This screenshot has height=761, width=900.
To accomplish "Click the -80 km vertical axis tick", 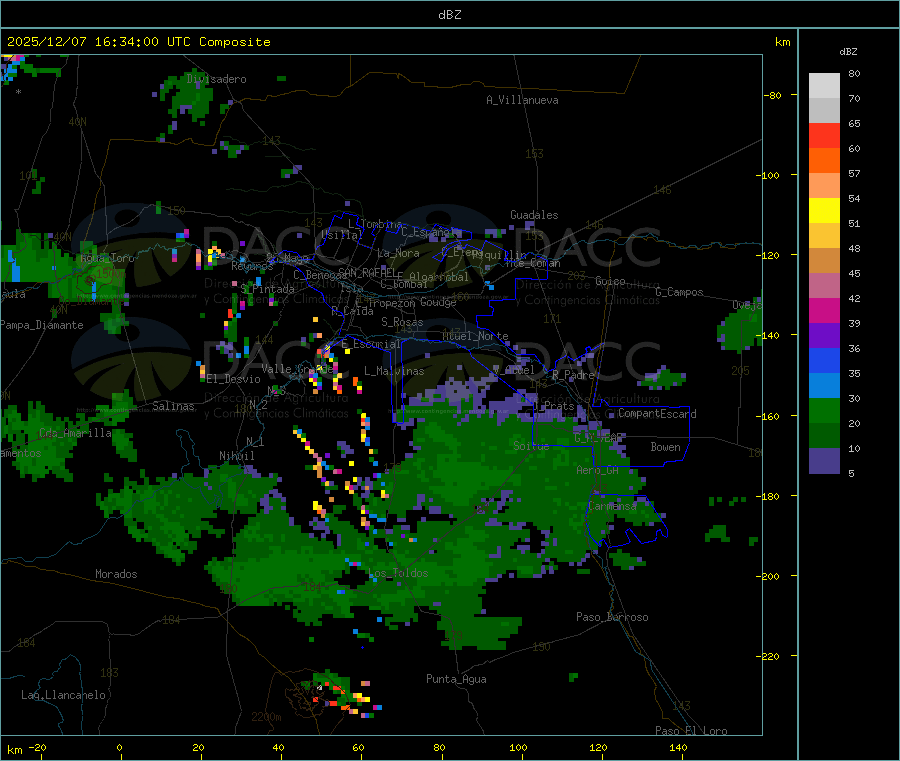I will pyautogui.click(x=773, y=95).
